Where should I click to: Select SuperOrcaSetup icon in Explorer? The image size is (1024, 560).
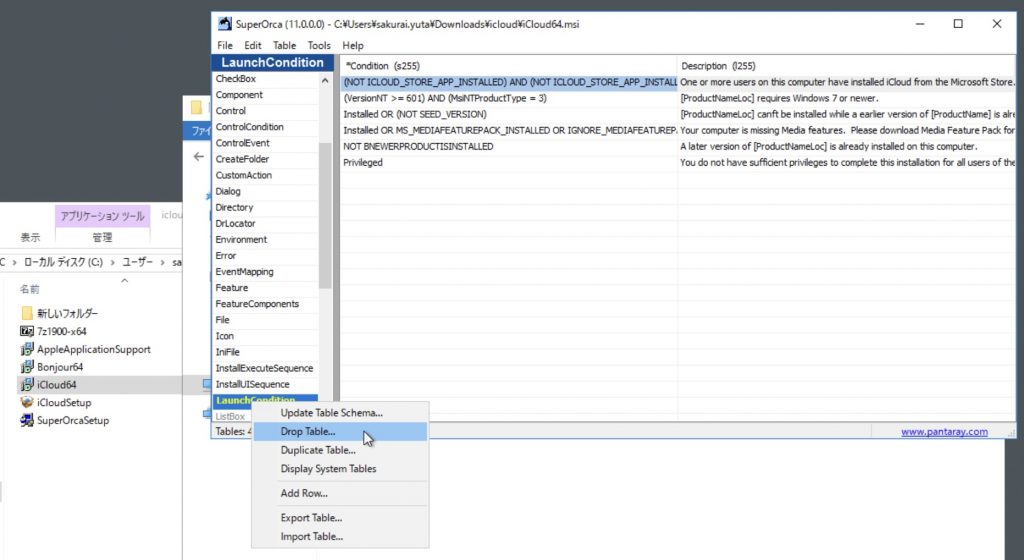(x=27, y=420)
